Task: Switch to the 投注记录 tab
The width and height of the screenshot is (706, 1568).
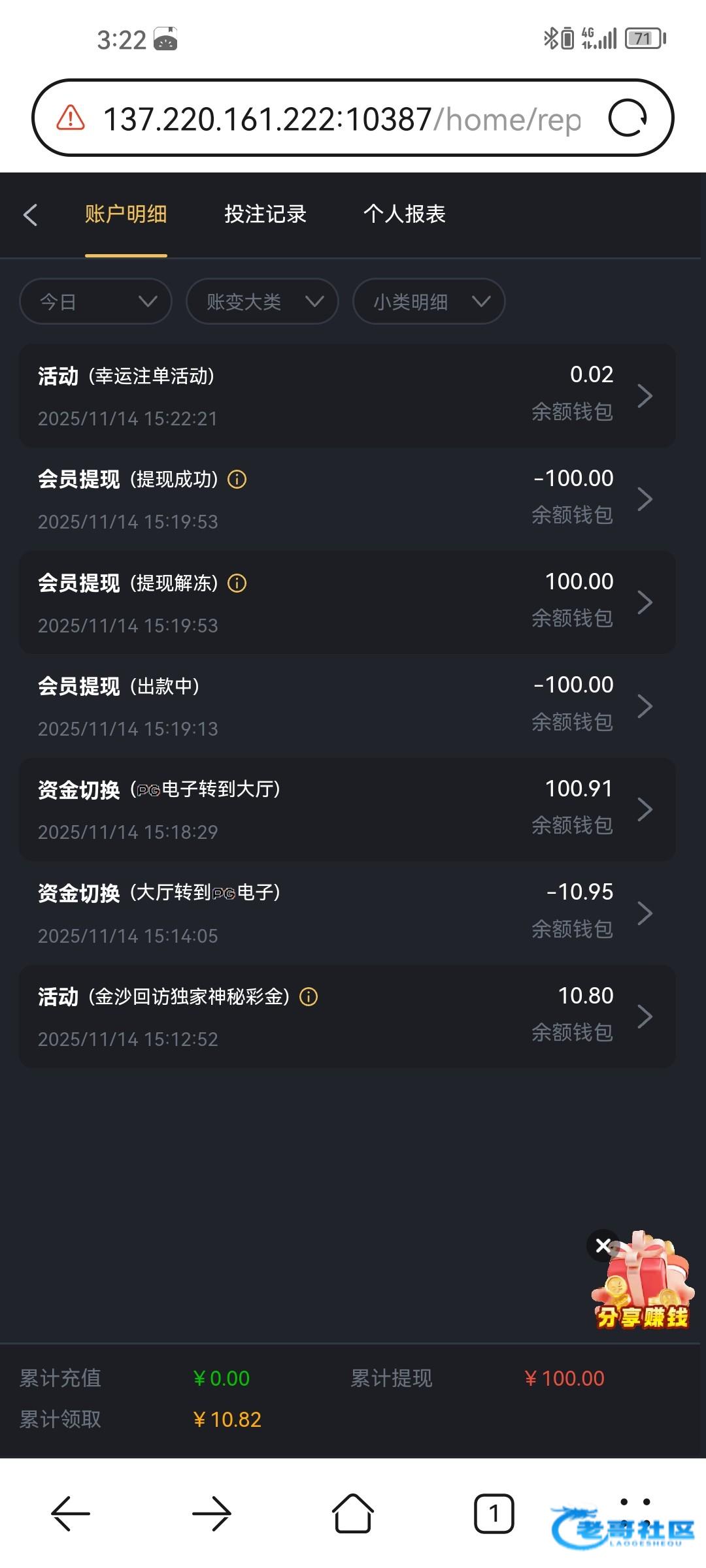Action: (x=265, y=214)
